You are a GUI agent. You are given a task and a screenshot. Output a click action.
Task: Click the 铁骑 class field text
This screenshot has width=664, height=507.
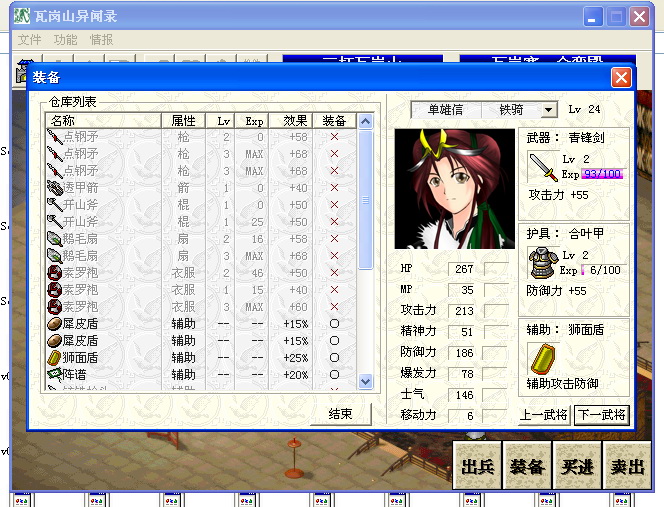tap(512, 110)
